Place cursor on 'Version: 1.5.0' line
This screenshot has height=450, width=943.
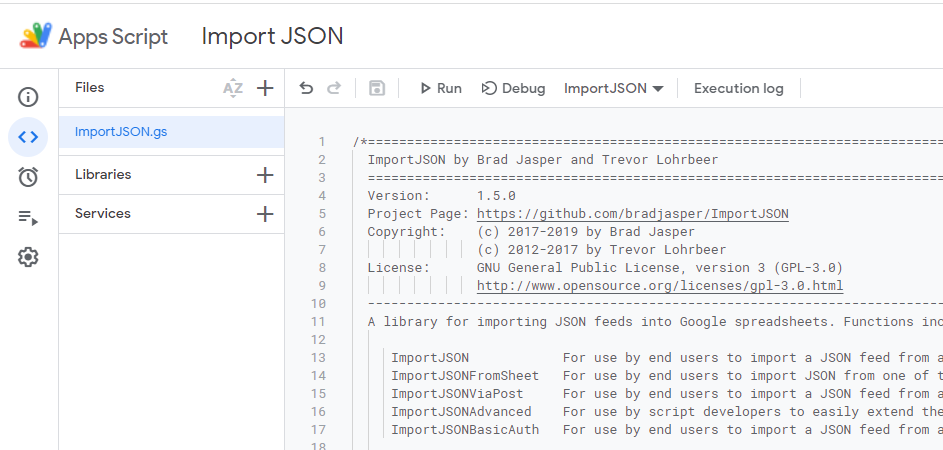(x=442, y=196)
